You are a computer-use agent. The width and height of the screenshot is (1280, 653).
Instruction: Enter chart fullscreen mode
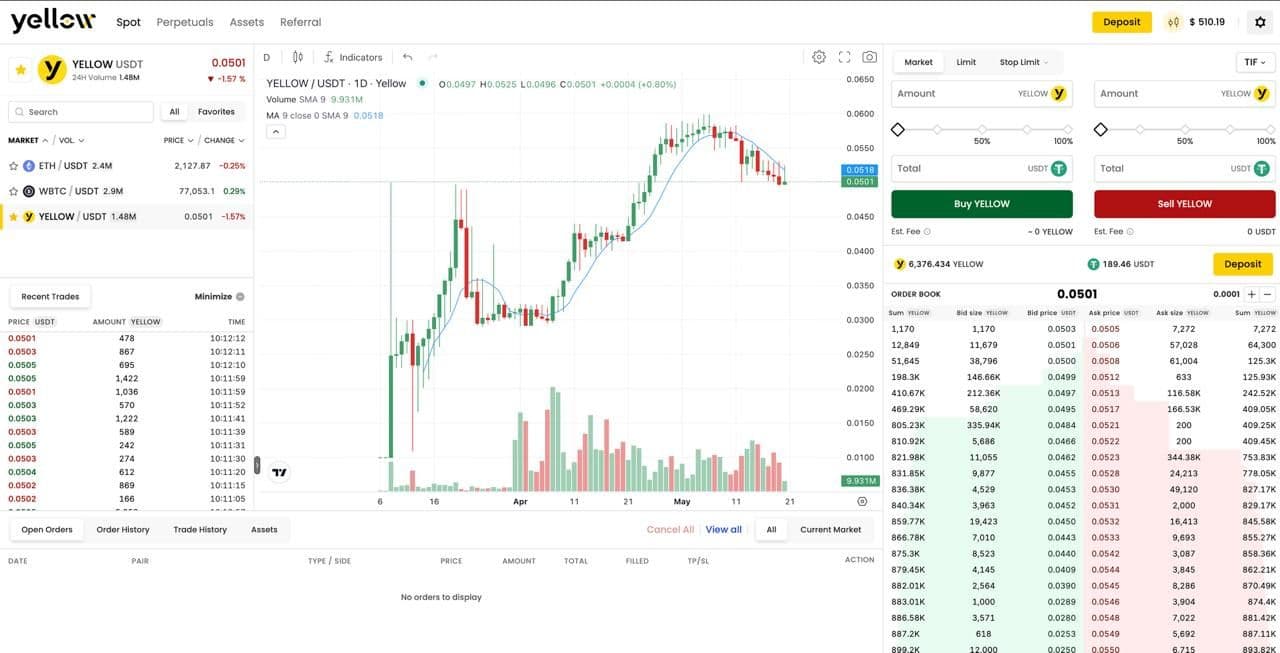click(x=844, y=57)
